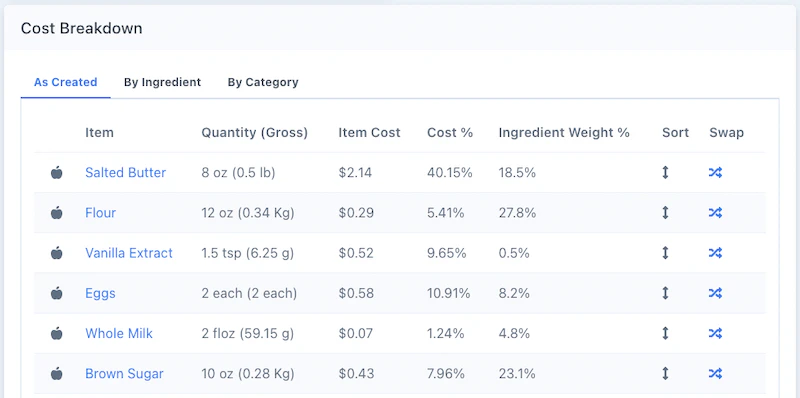Swap the Whole Milk ingredient

(715, 333)
